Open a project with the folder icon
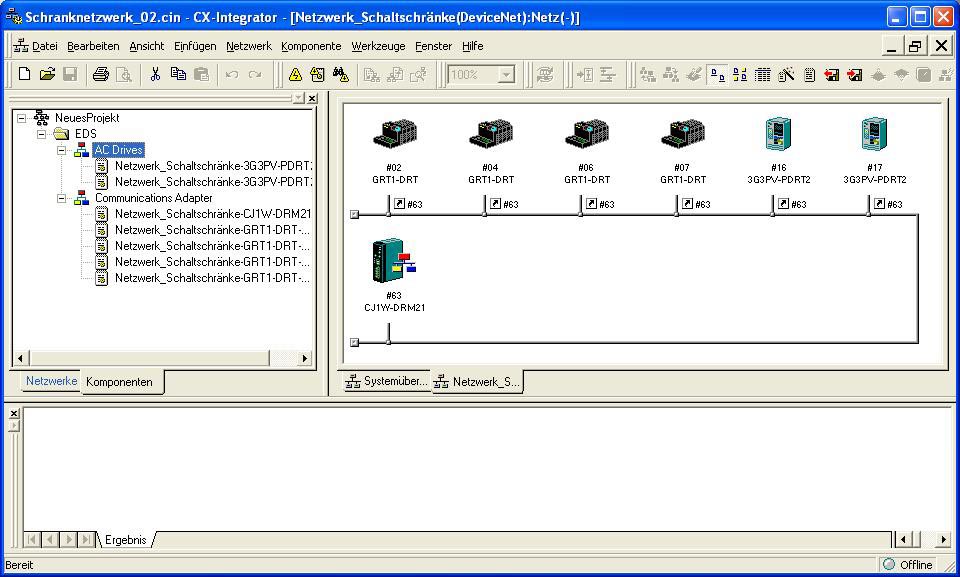The height and width of the screenshot is (577, 960). click(x=47, y=75)
